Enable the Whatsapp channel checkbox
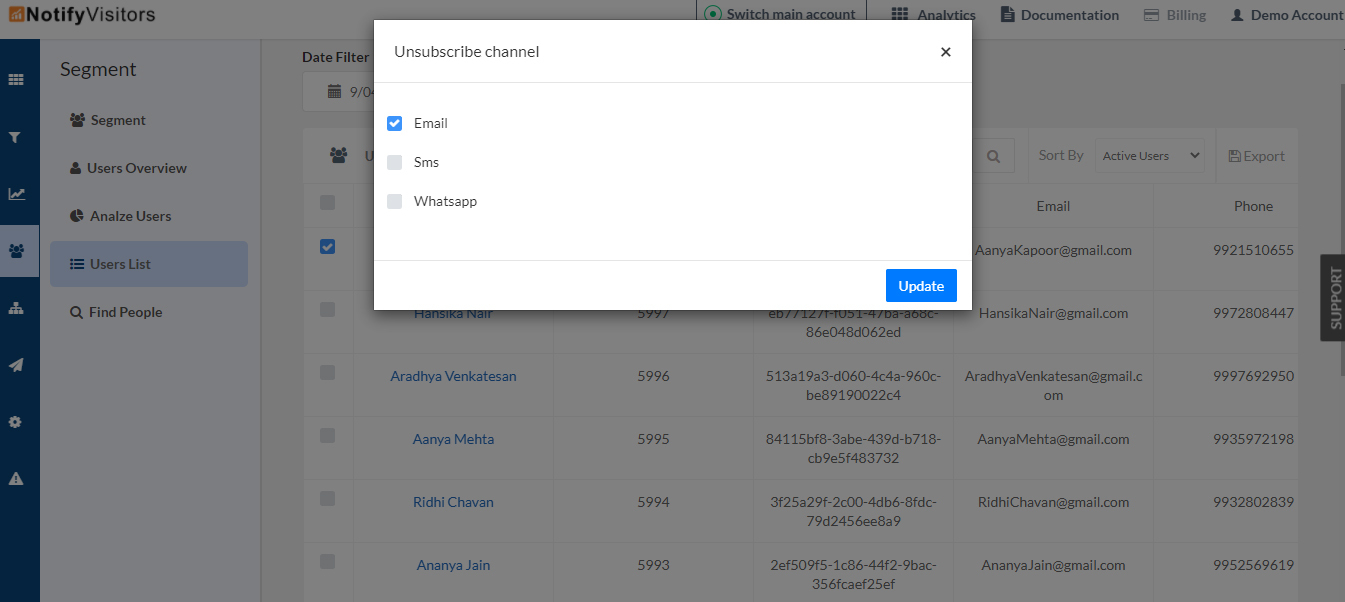Image resolution: width=1345 pixels, height=602 pixels. [395, 201]
